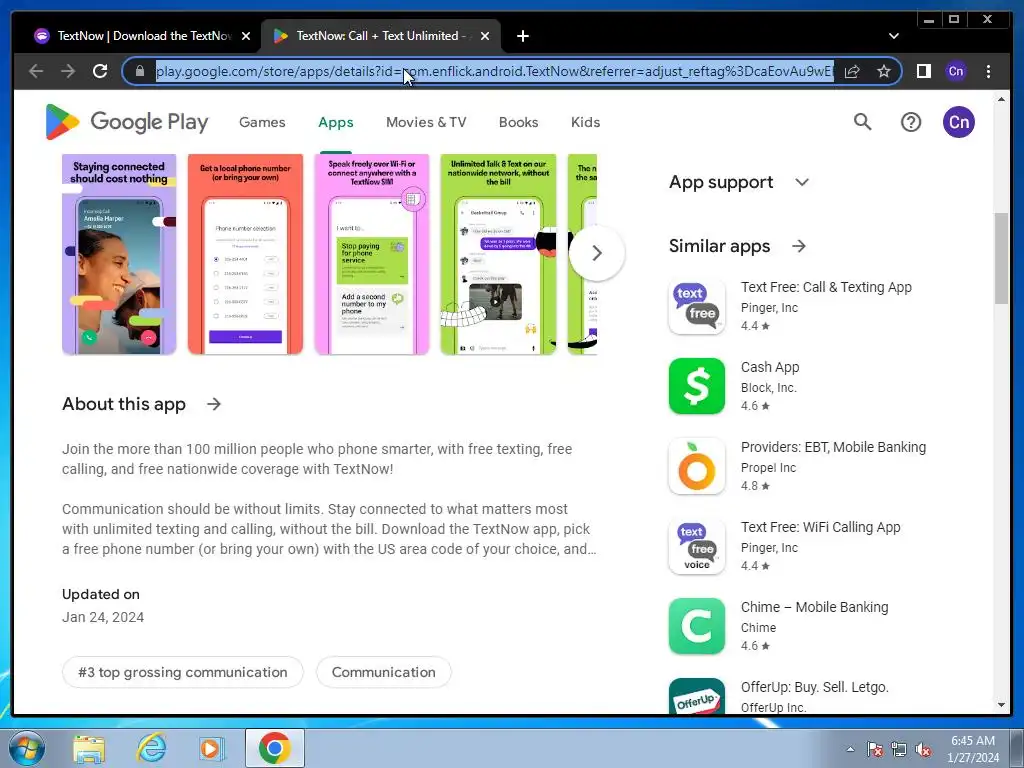Screen dimensions: 1024x768
Task: Open the Providers: EBT, Mobile Banking link
Action: [833, 447]
